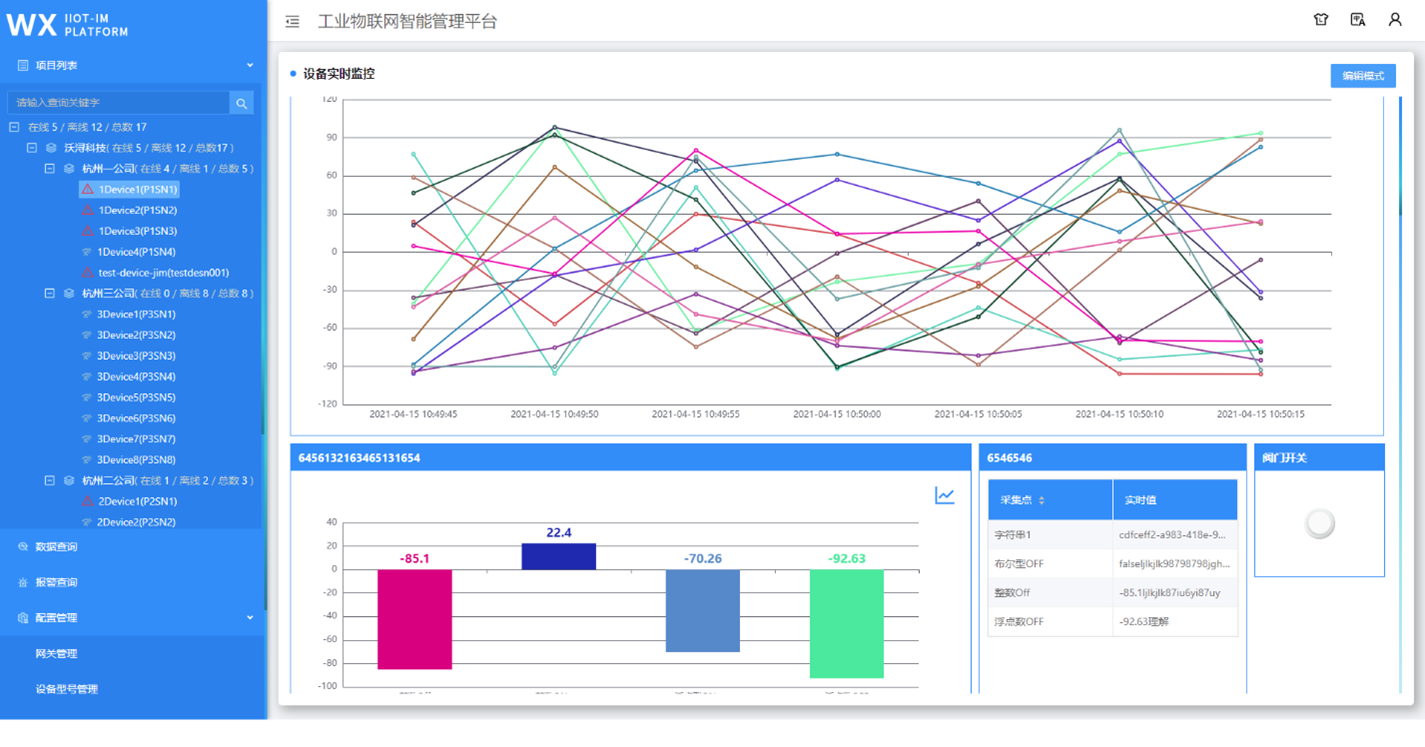
Task: Select 3Device5(P3SN5) in the device tree
Action: 136,398
